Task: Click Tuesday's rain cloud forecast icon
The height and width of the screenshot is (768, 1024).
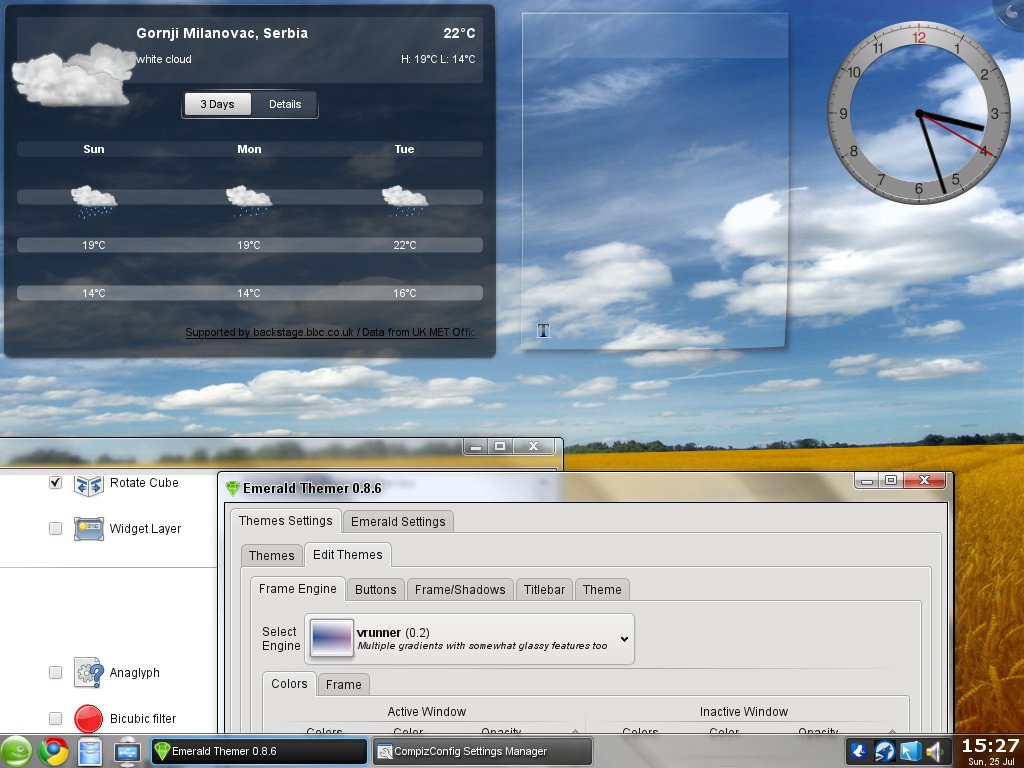Action: click(404, 201)
